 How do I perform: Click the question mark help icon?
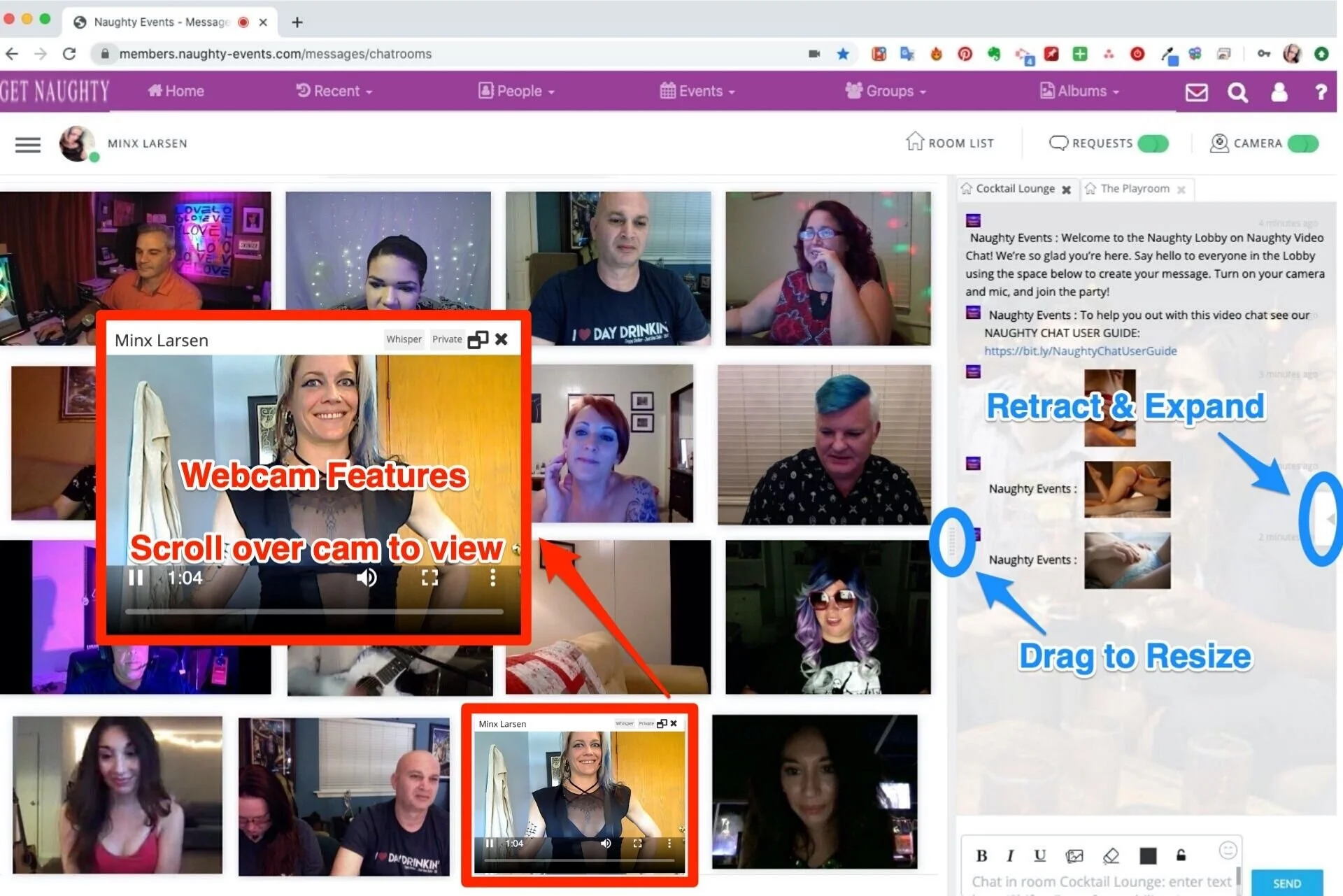pyautogui.click(x=1320, y=92)
